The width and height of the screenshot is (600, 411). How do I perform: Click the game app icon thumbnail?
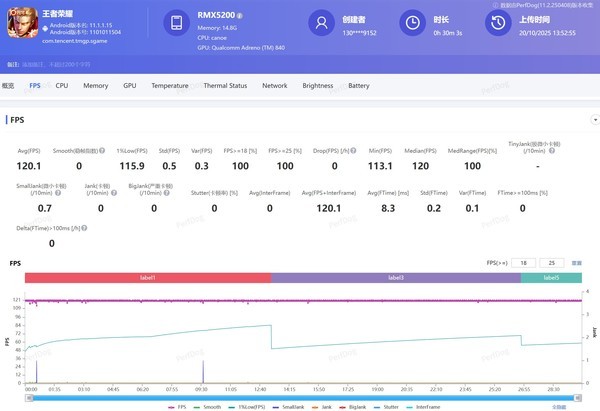tap(25, 24)
